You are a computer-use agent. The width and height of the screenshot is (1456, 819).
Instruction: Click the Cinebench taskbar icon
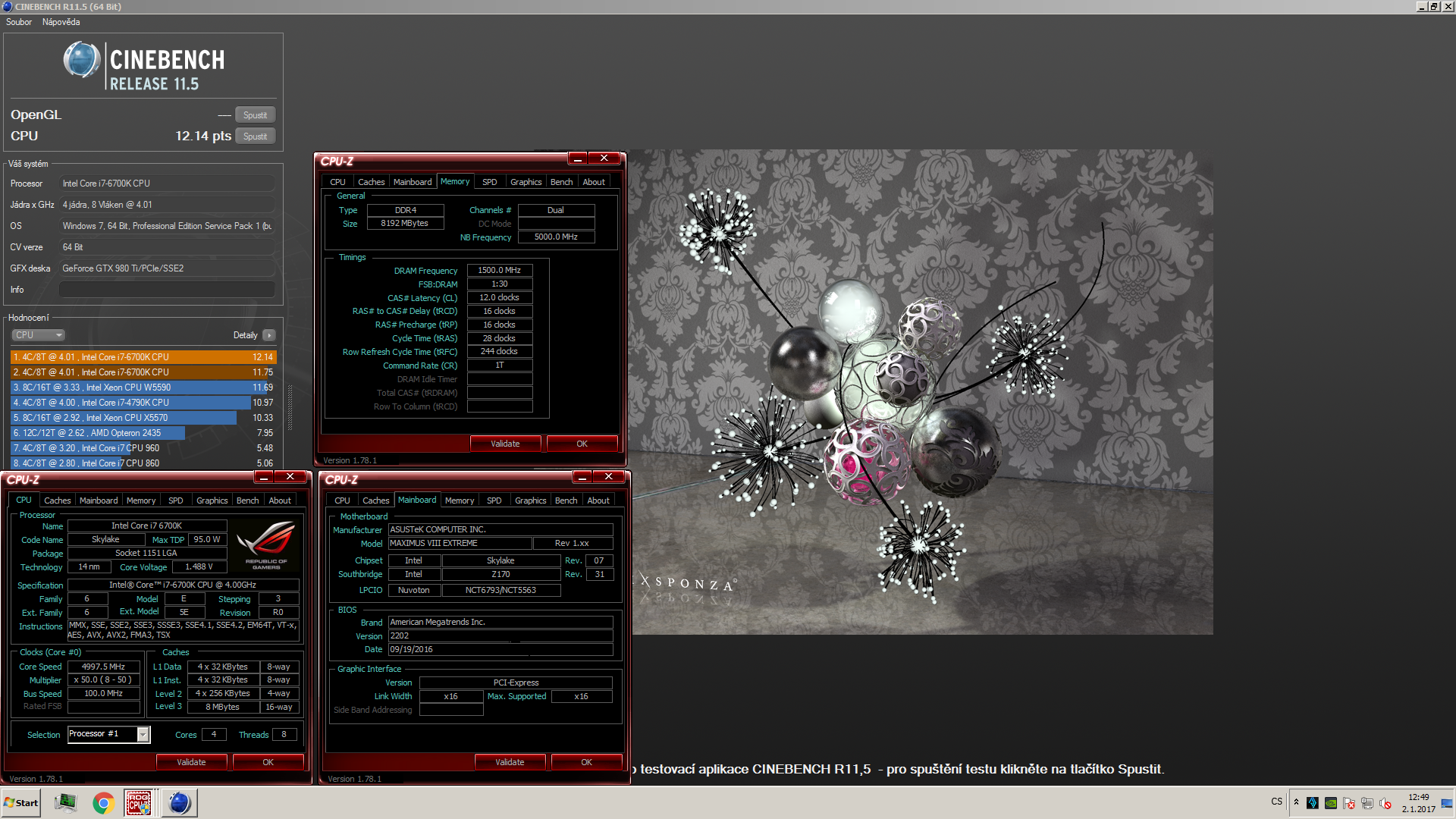click(x=180, y=802)
